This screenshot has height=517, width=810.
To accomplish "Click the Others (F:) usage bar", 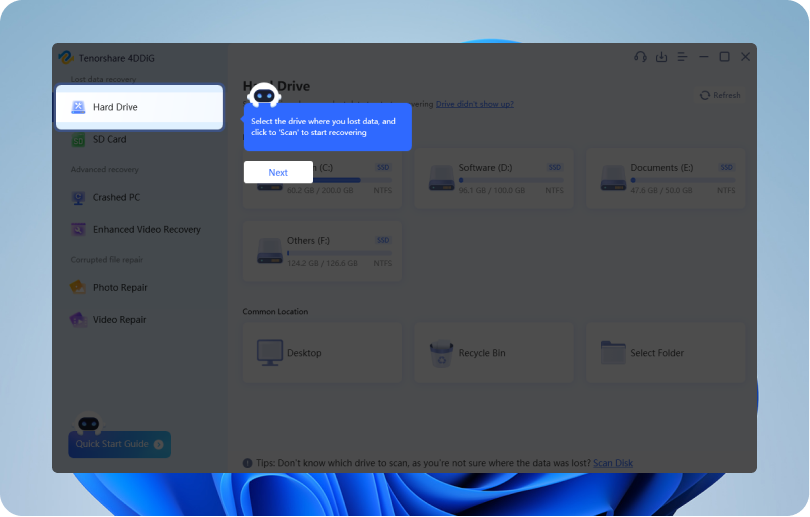I will click(339, 253).
